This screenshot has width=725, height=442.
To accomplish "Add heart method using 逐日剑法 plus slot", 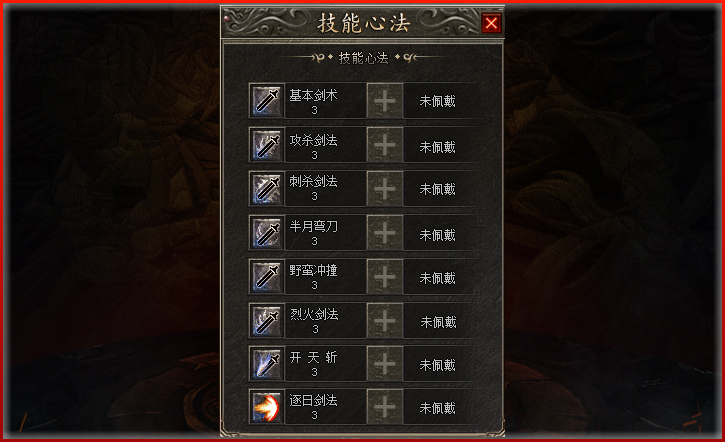I will (385, 407).
